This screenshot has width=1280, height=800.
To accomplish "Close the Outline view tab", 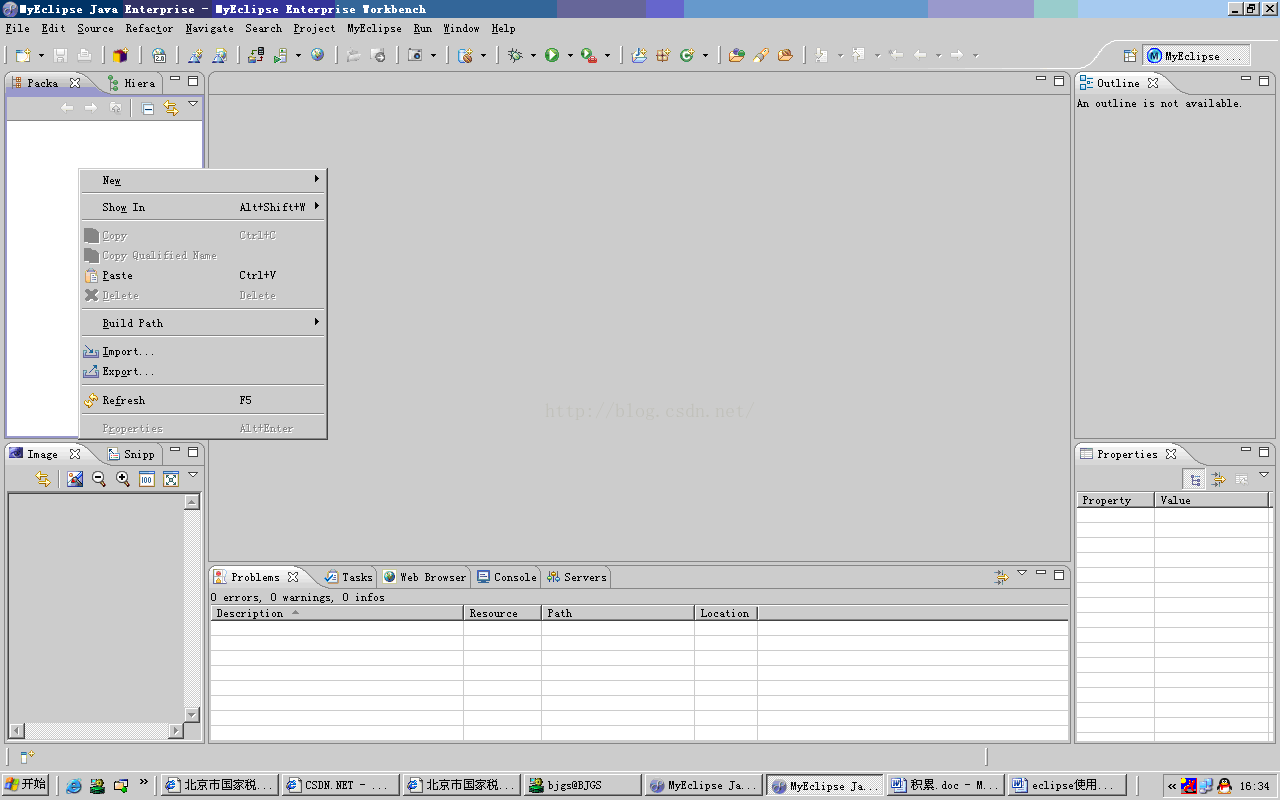I will coord(1153,83).
